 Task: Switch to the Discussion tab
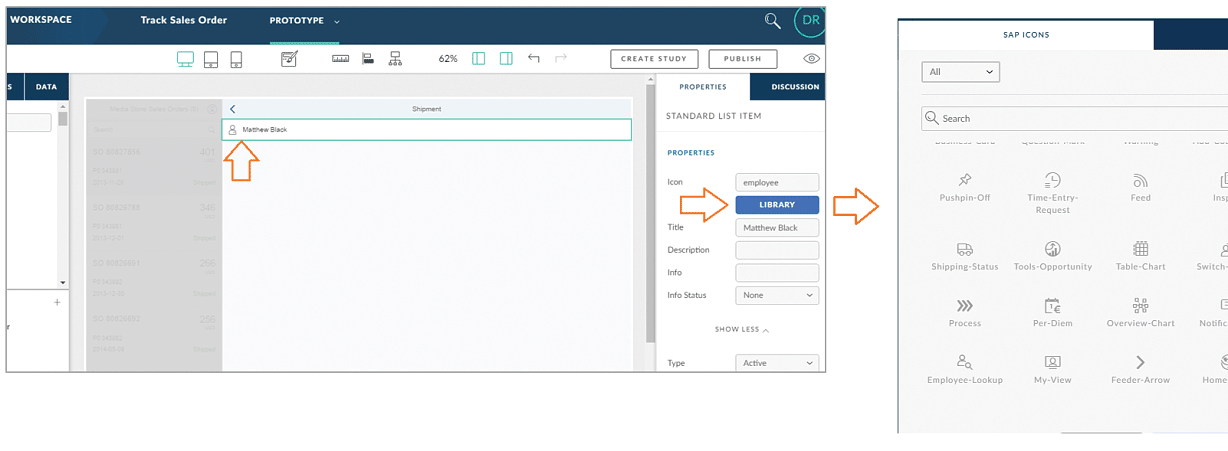point(795,87)
